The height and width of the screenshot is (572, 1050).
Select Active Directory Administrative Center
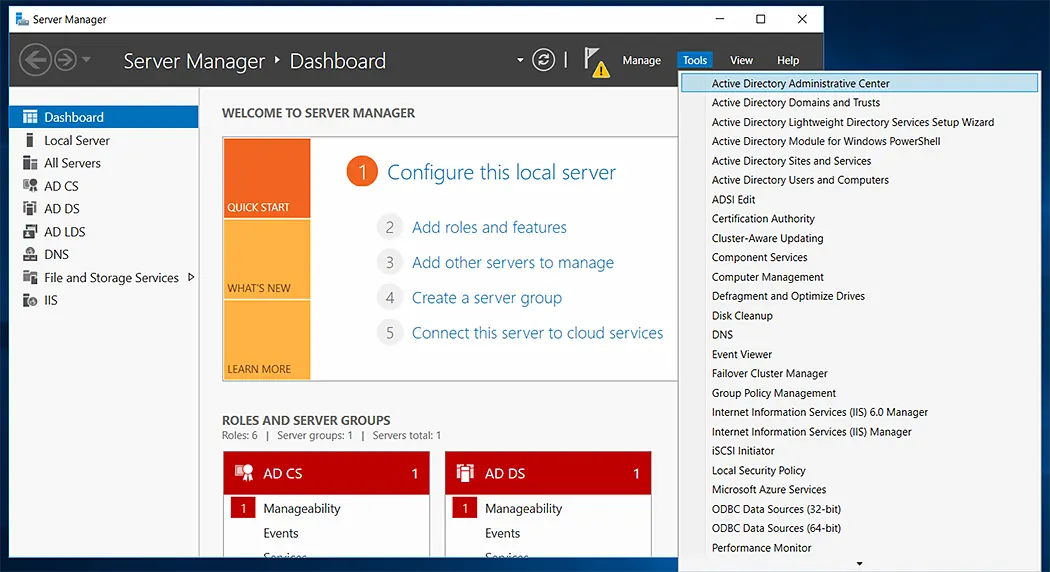tap(859, 83)
